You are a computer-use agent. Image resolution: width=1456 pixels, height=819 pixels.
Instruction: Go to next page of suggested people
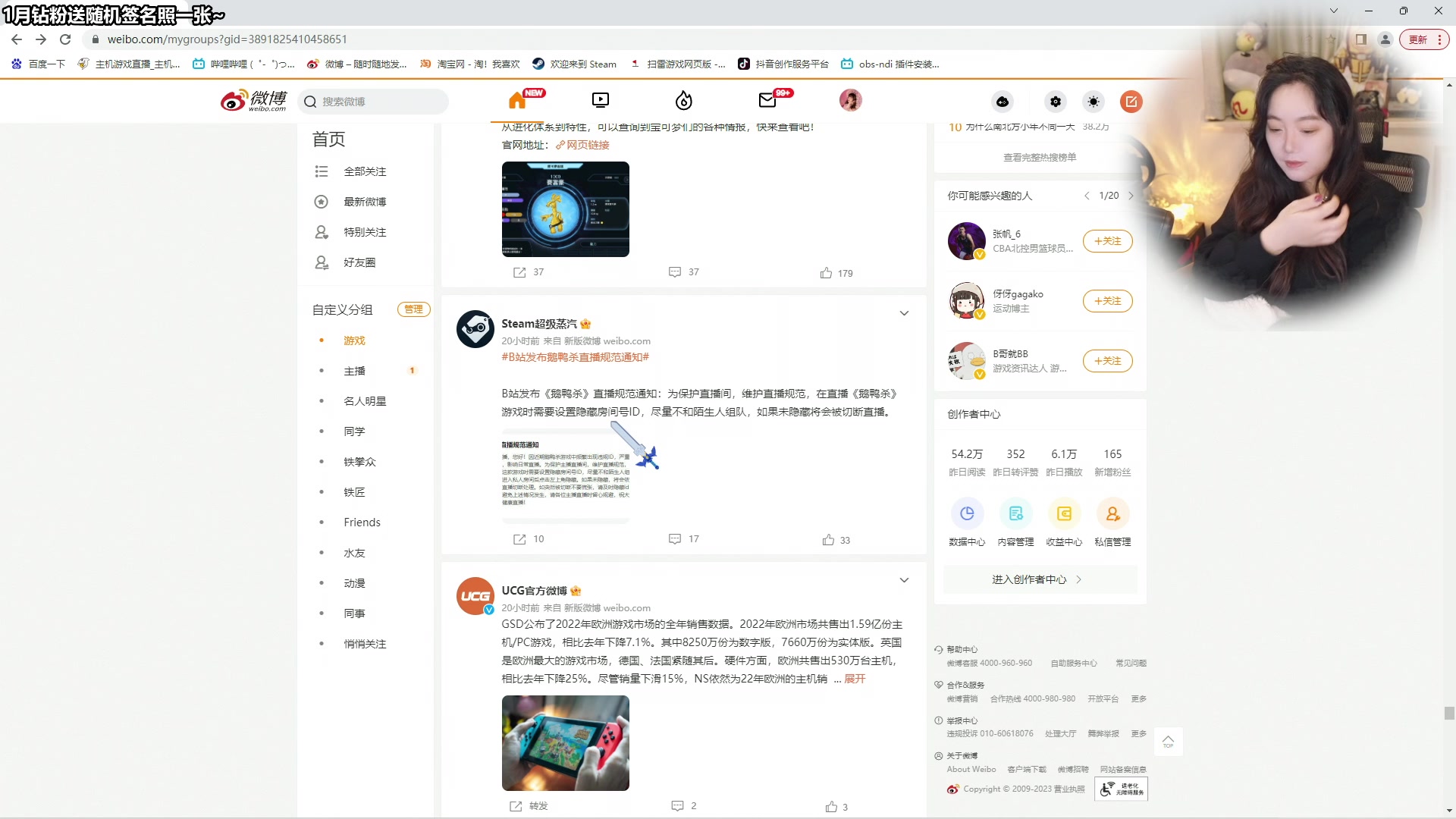[1131, 196]
